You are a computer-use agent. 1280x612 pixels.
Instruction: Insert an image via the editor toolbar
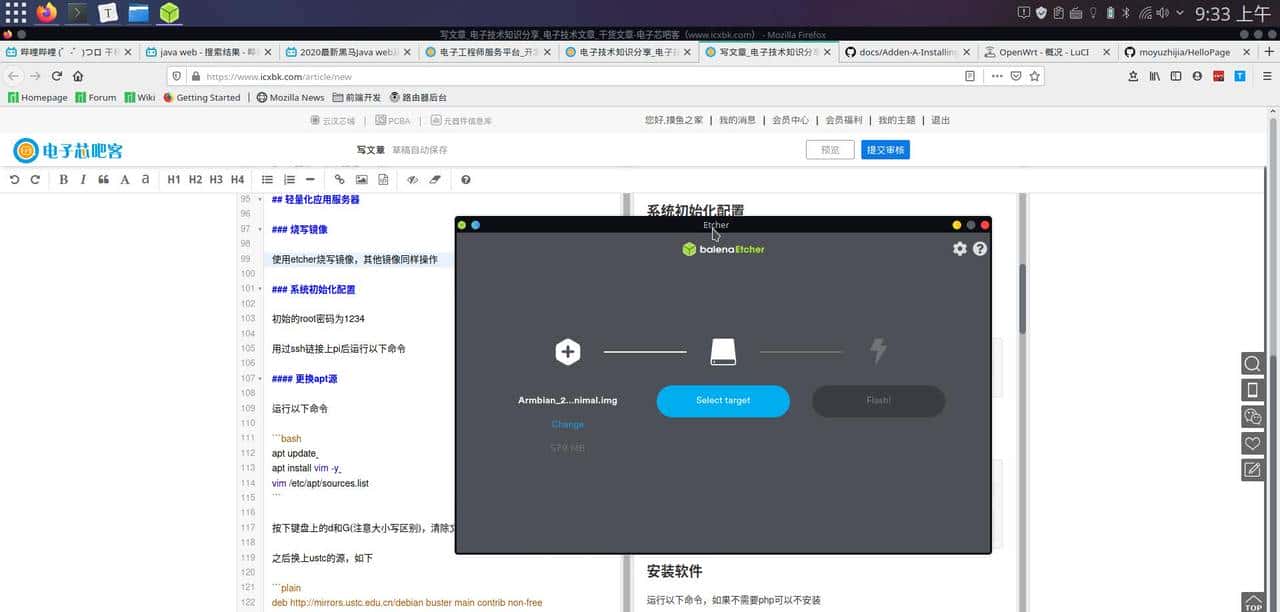click(363, 180)
